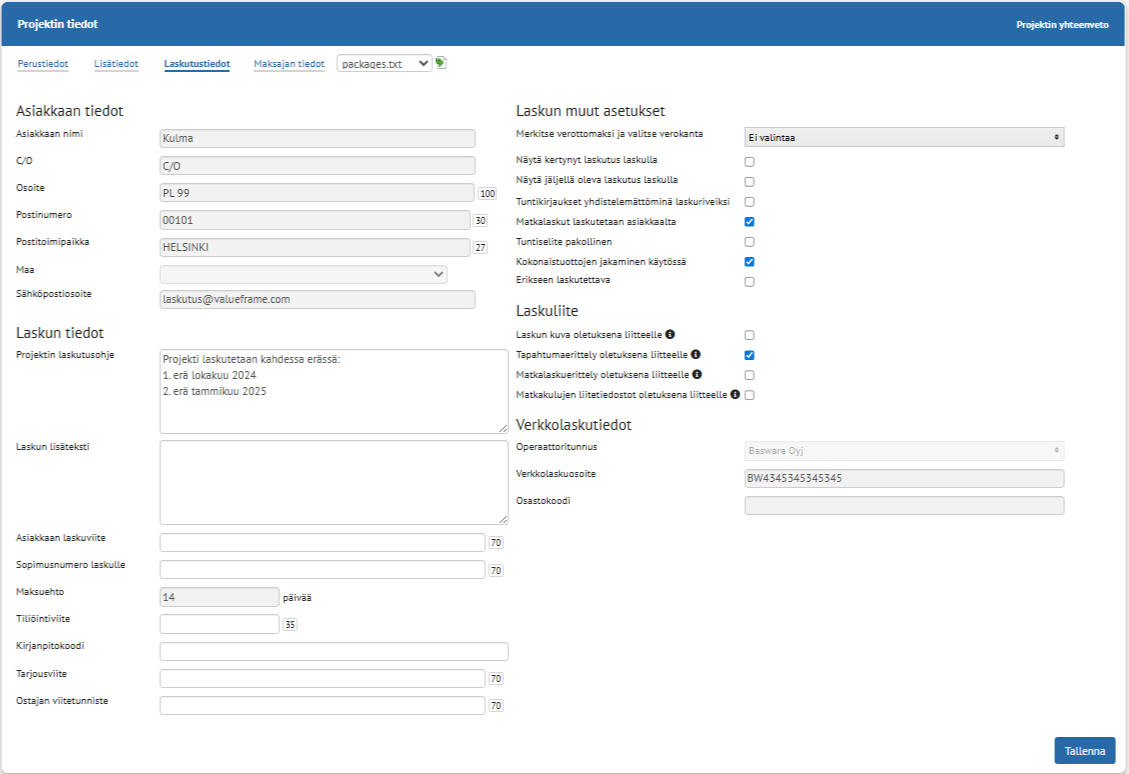
Task: Enable Tuntiselite pakollinen checkbox
Action: tap(750, 242)
